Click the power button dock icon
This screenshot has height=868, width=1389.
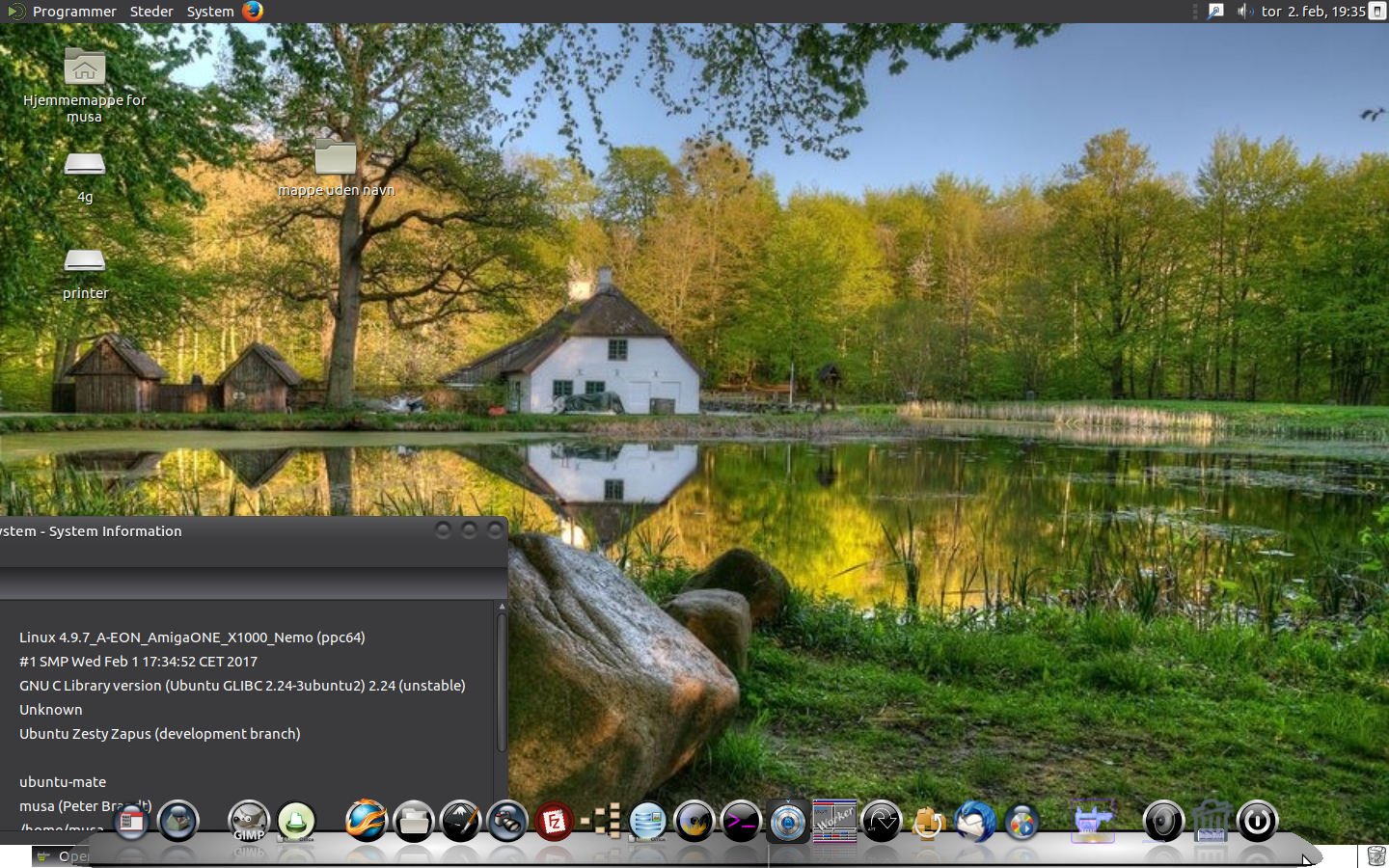[x=1257, y=822]
